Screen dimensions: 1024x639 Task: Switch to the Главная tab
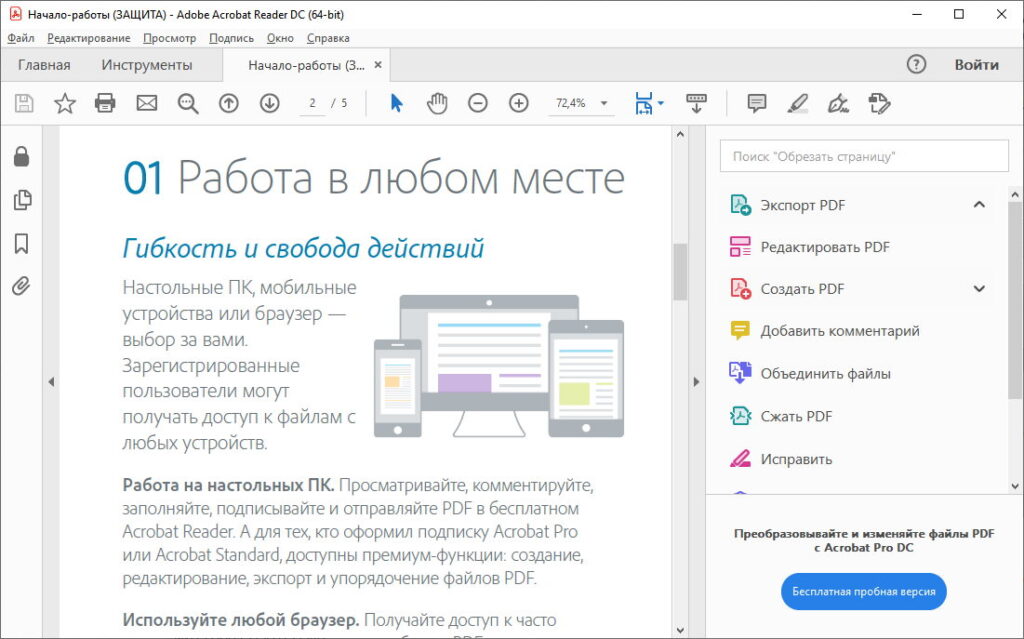coord(44,65)
